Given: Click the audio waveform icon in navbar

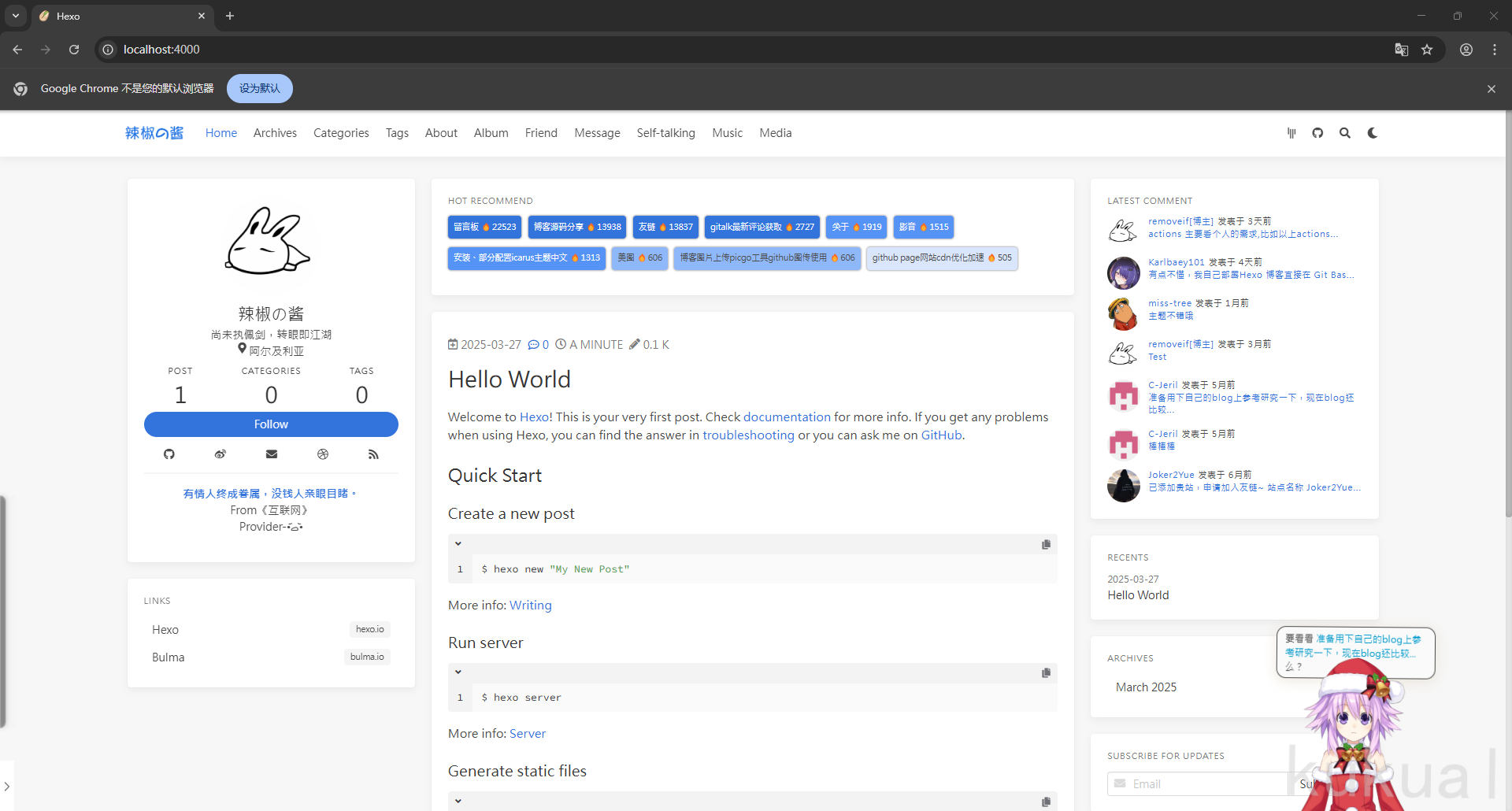Looking at the screenshot, I should tap(1291, 133).
